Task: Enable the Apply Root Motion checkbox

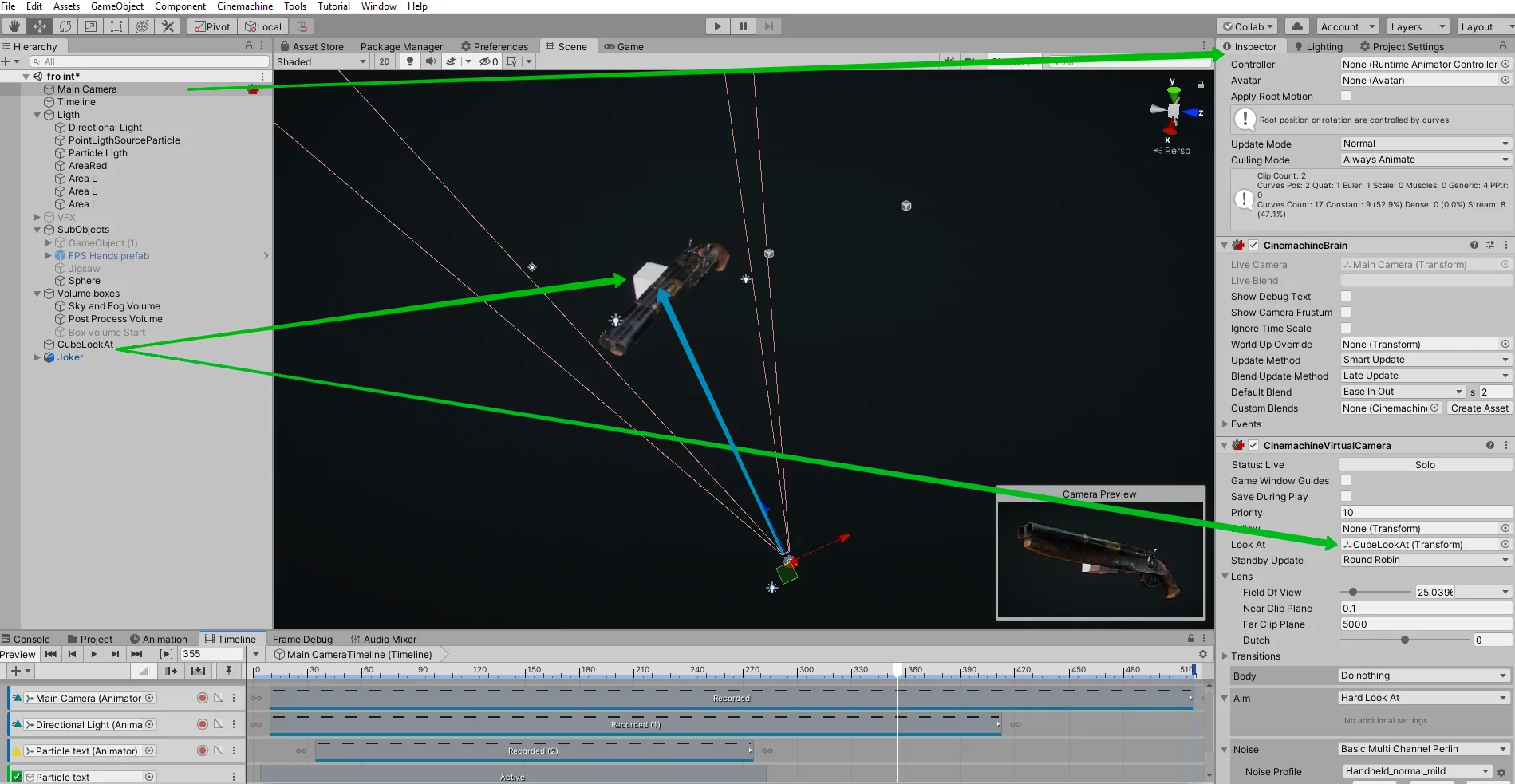Action: (1346, 96)
